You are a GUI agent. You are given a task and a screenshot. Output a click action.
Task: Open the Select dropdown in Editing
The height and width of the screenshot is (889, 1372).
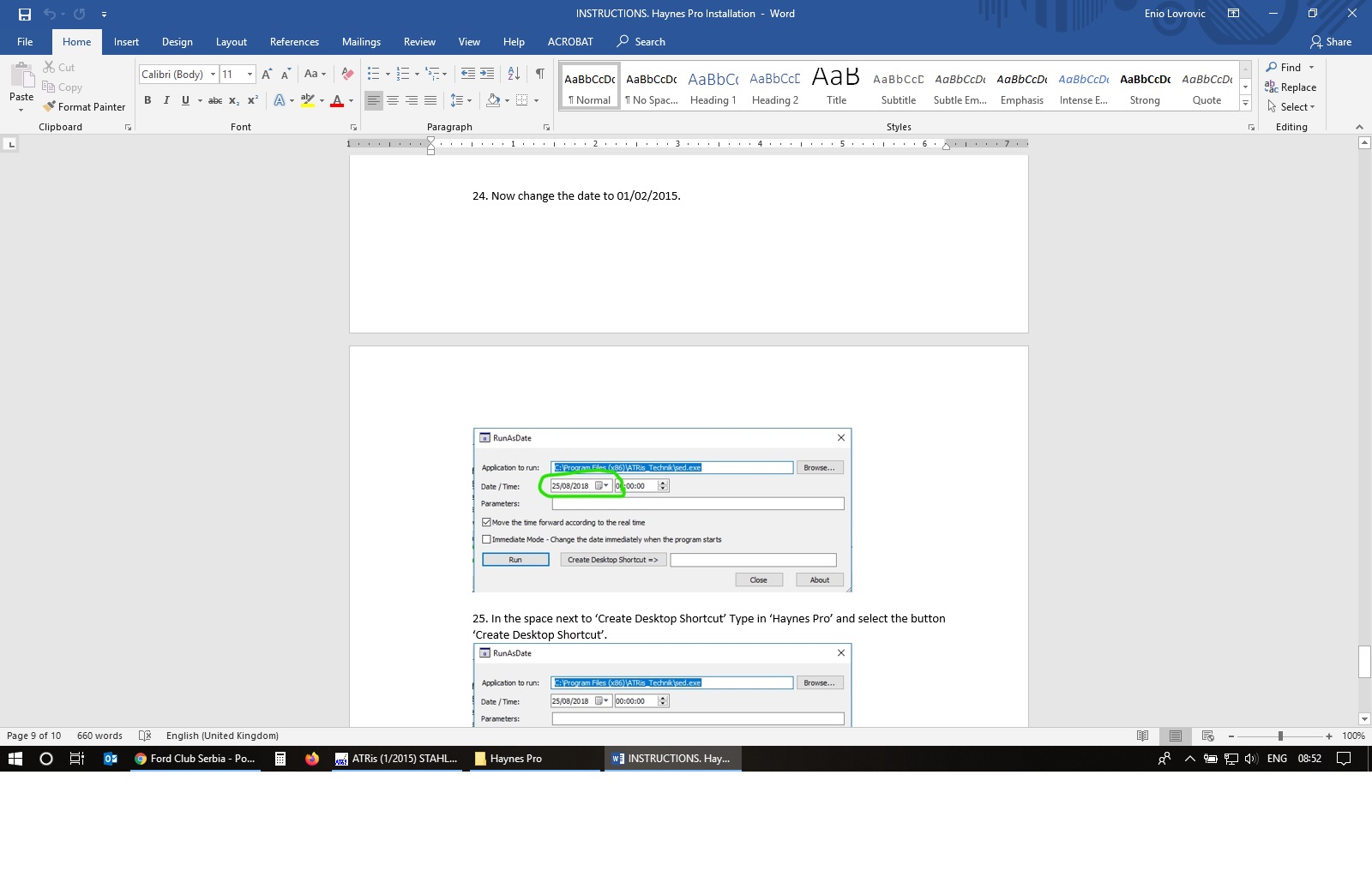[x=1291, y=107]
